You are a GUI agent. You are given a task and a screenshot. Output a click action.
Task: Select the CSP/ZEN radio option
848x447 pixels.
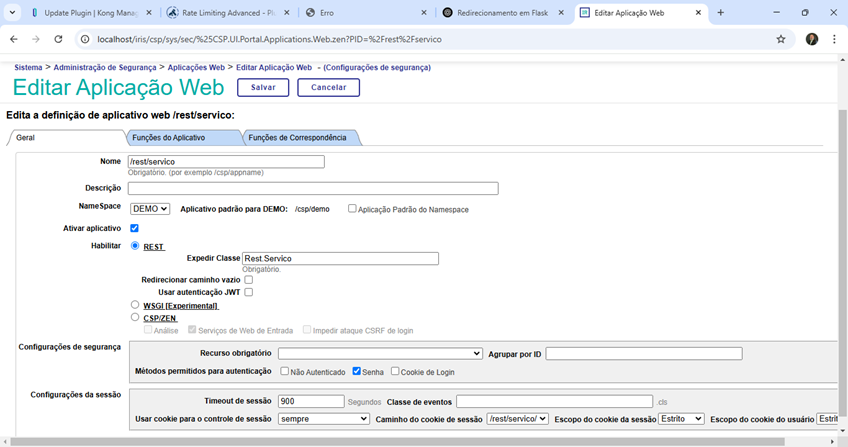135,317
